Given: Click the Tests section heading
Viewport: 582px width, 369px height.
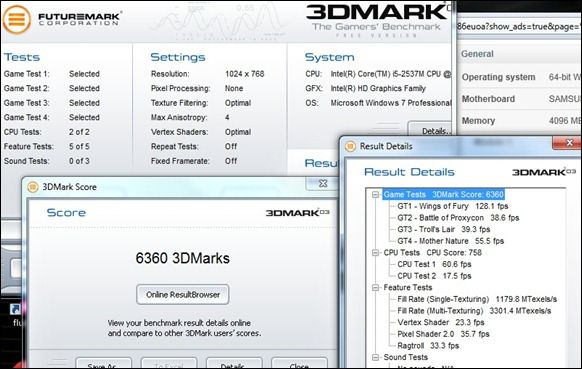Looking at the screenshot, I should (22, 57).
